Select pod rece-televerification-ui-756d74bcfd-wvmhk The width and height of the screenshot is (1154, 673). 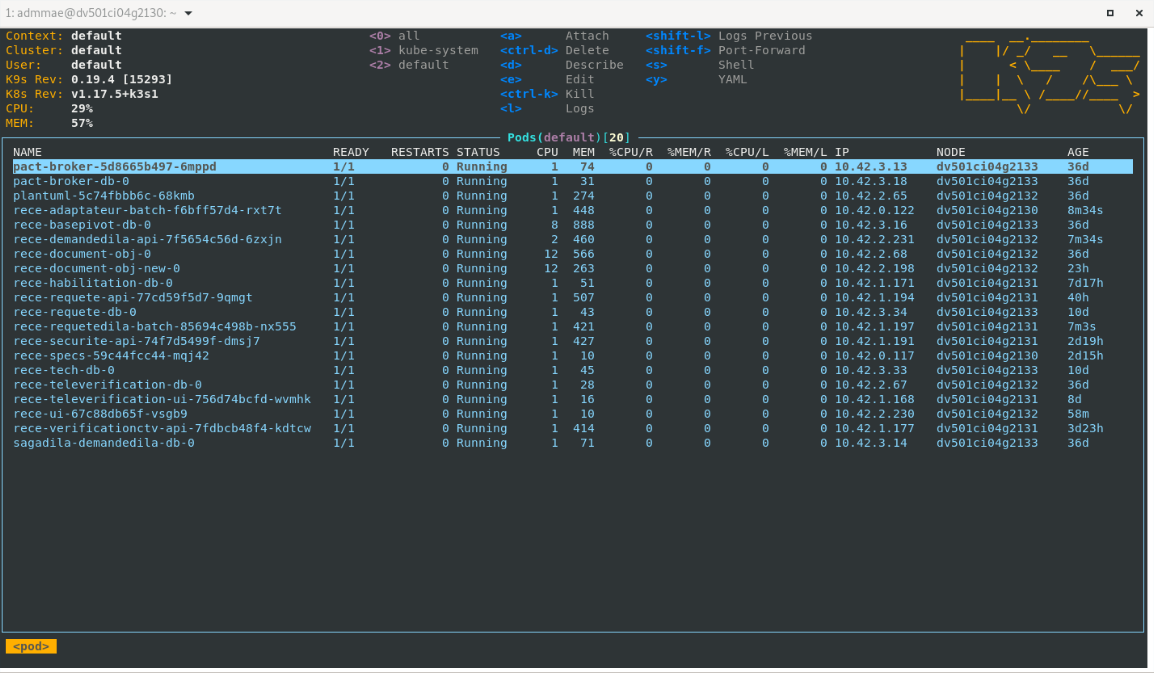pyautogui.click(x=573, y=400)
